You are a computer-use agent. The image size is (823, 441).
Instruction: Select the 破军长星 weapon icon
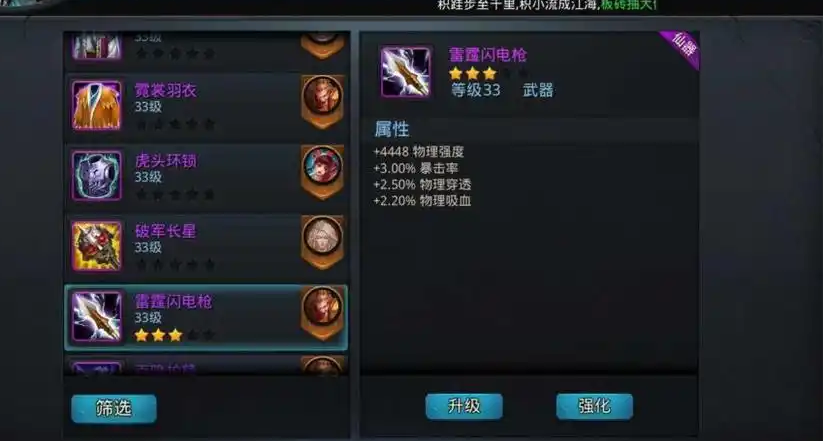[x=97, y=246]
